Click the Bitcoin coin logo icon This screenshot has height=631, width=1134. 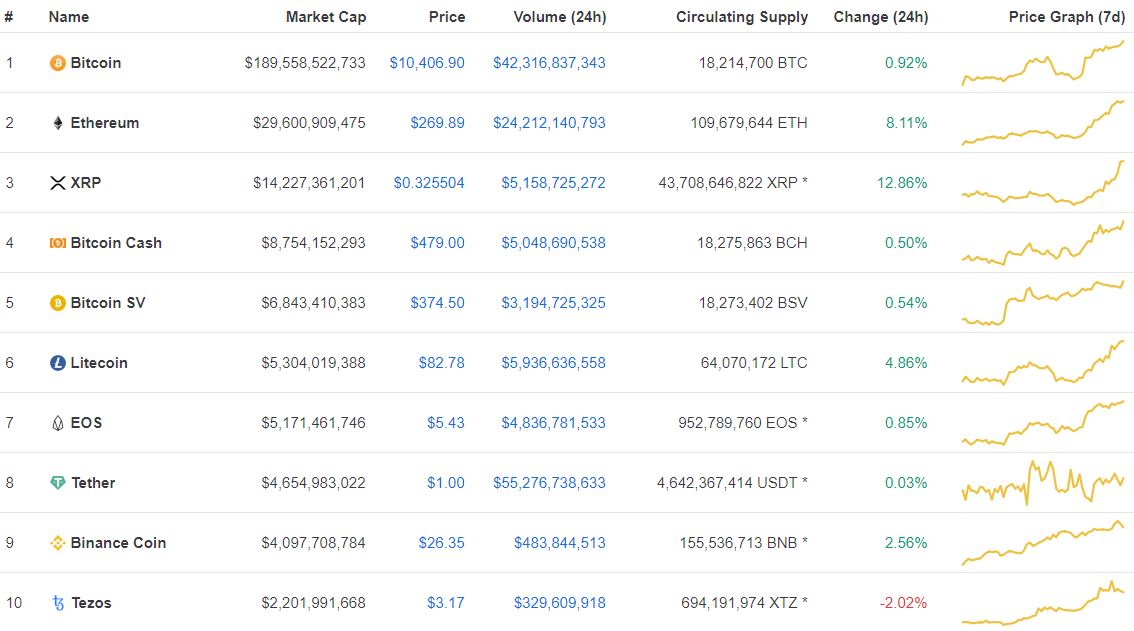[x=57, y=63]
